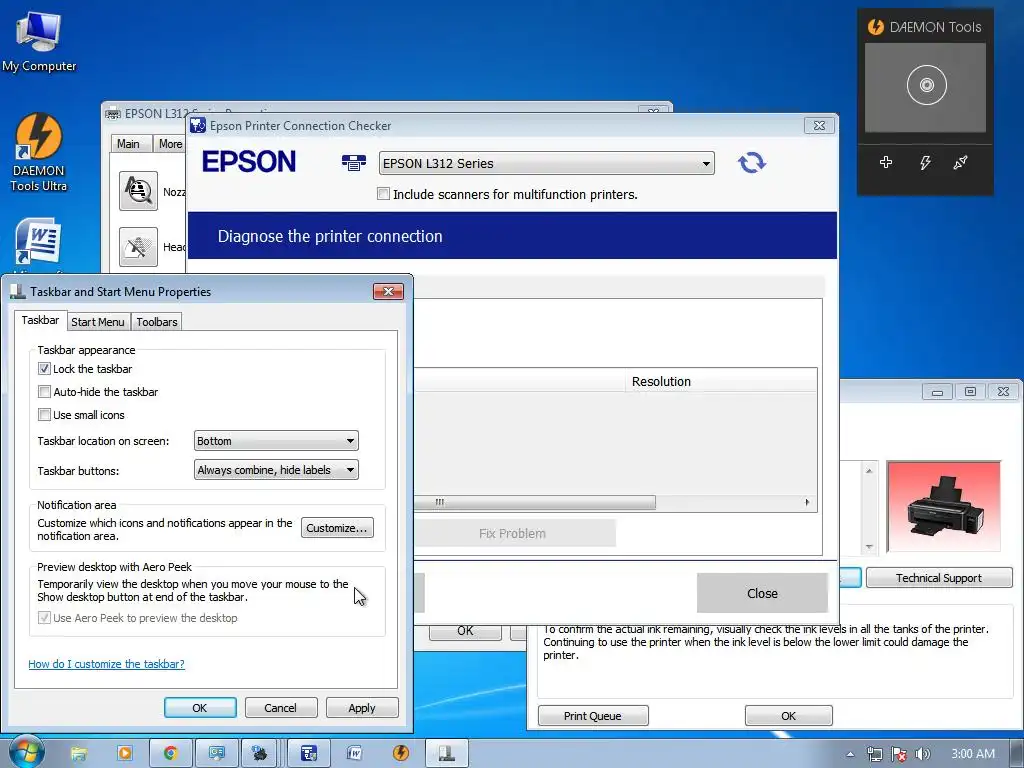
Task: Click the Epson printer thumbnail image
Action: (x=944, y=506)
